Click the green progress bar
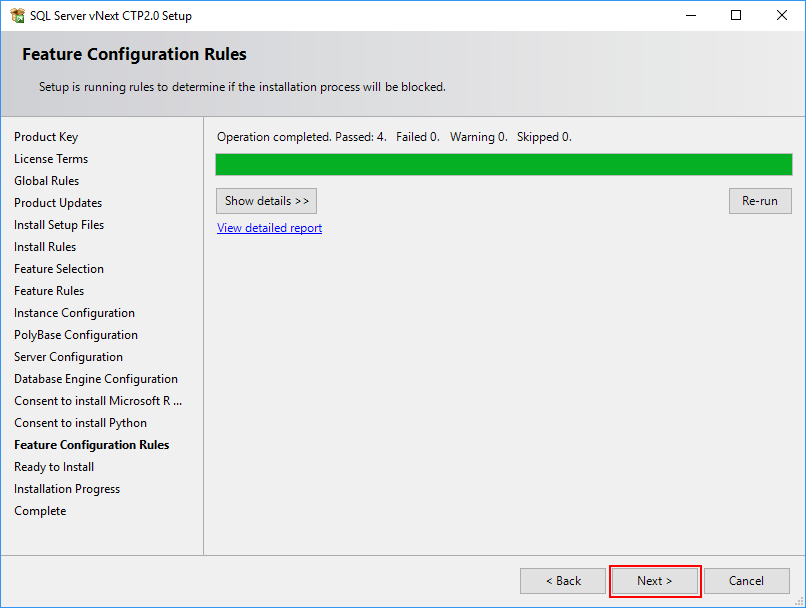Image resolution: width=806 pixels, height=608 pixels. point(503,164)
